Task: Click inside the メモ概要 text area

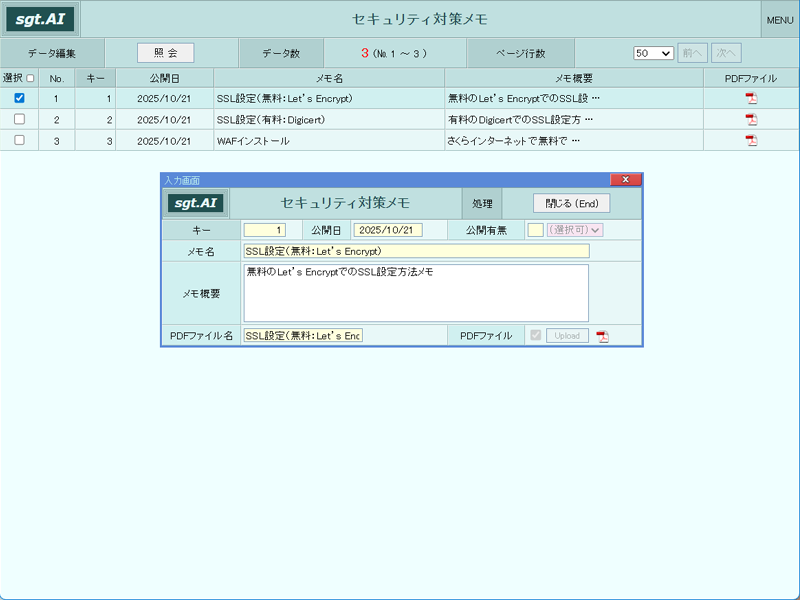Action: tap(416, 293)
